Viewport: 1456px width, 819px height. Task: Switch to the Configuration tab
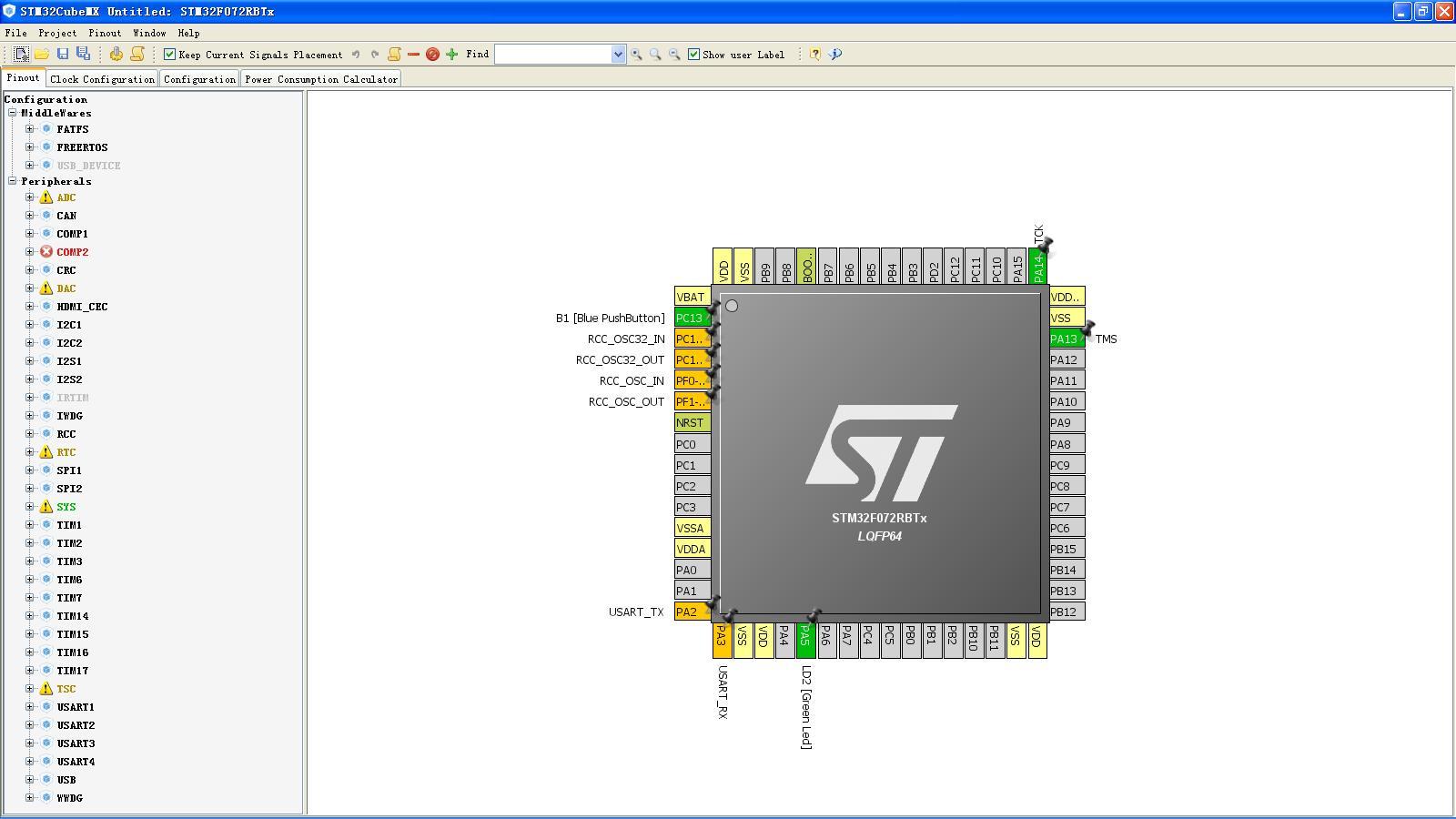[x=199, y=79]
